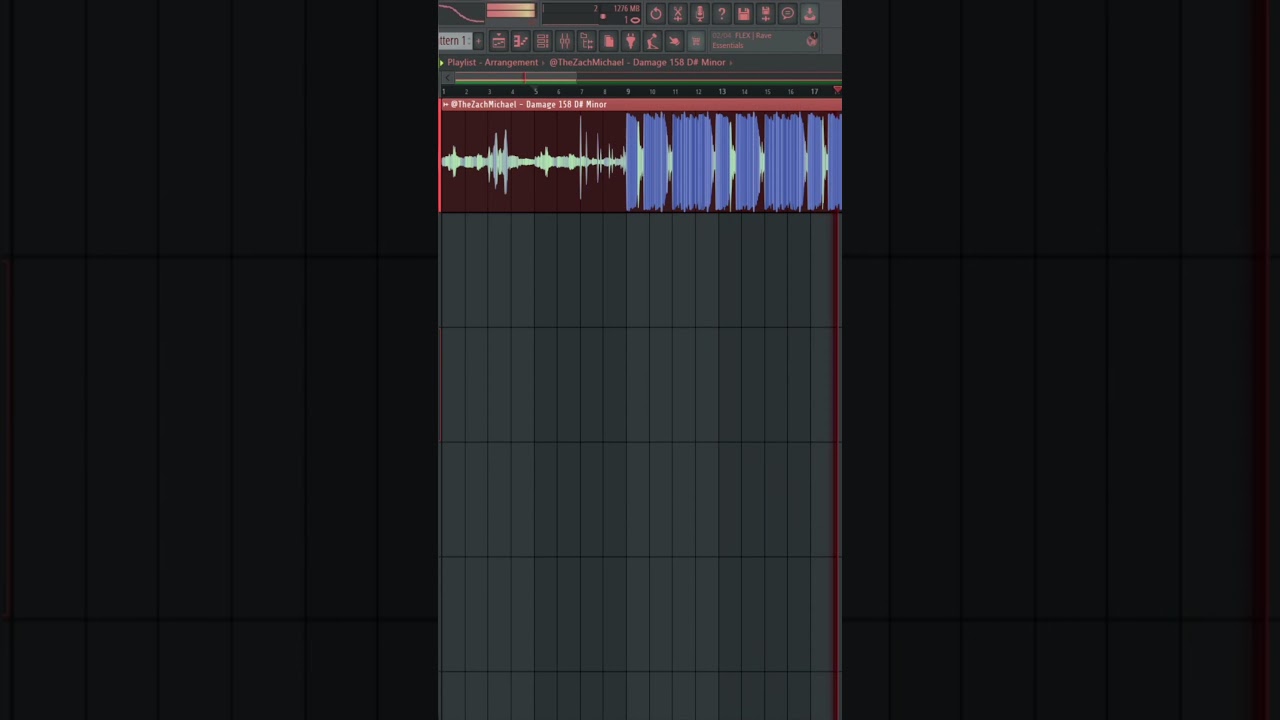Click the tempo tapper foot pedal icon

click(652, 41)
